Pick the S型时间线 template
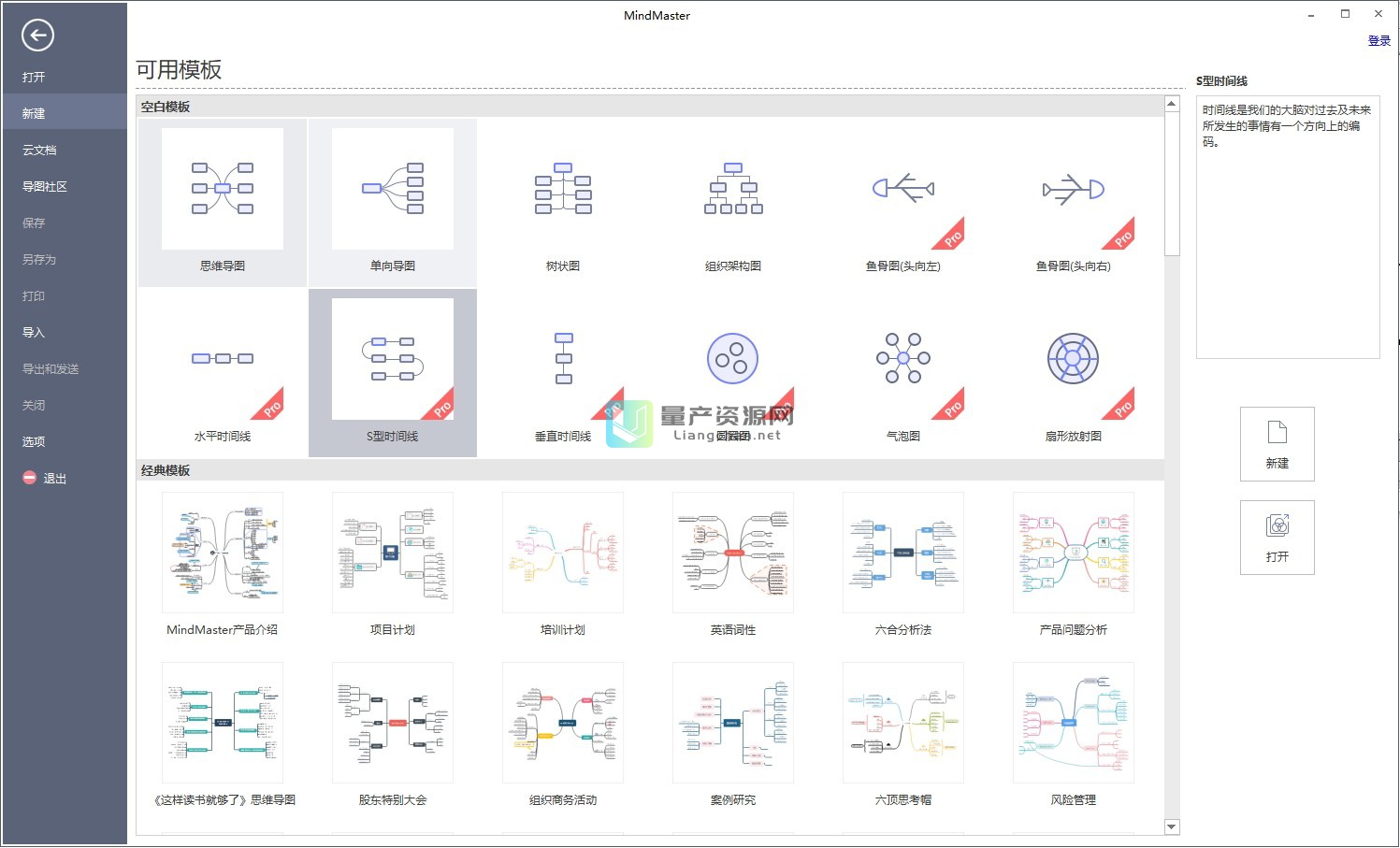The image size is (1400, 848). point(393,372)
